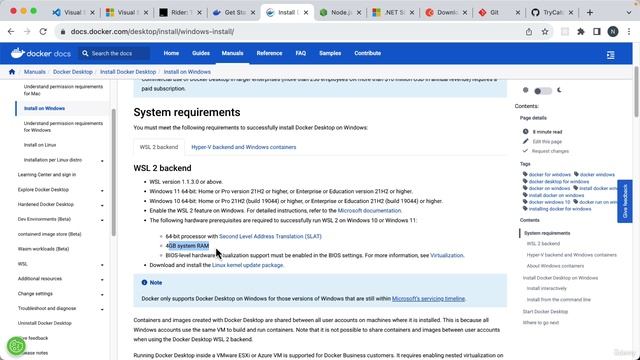Open the Linux kernel update package link
640x360 pixels.
247,265
